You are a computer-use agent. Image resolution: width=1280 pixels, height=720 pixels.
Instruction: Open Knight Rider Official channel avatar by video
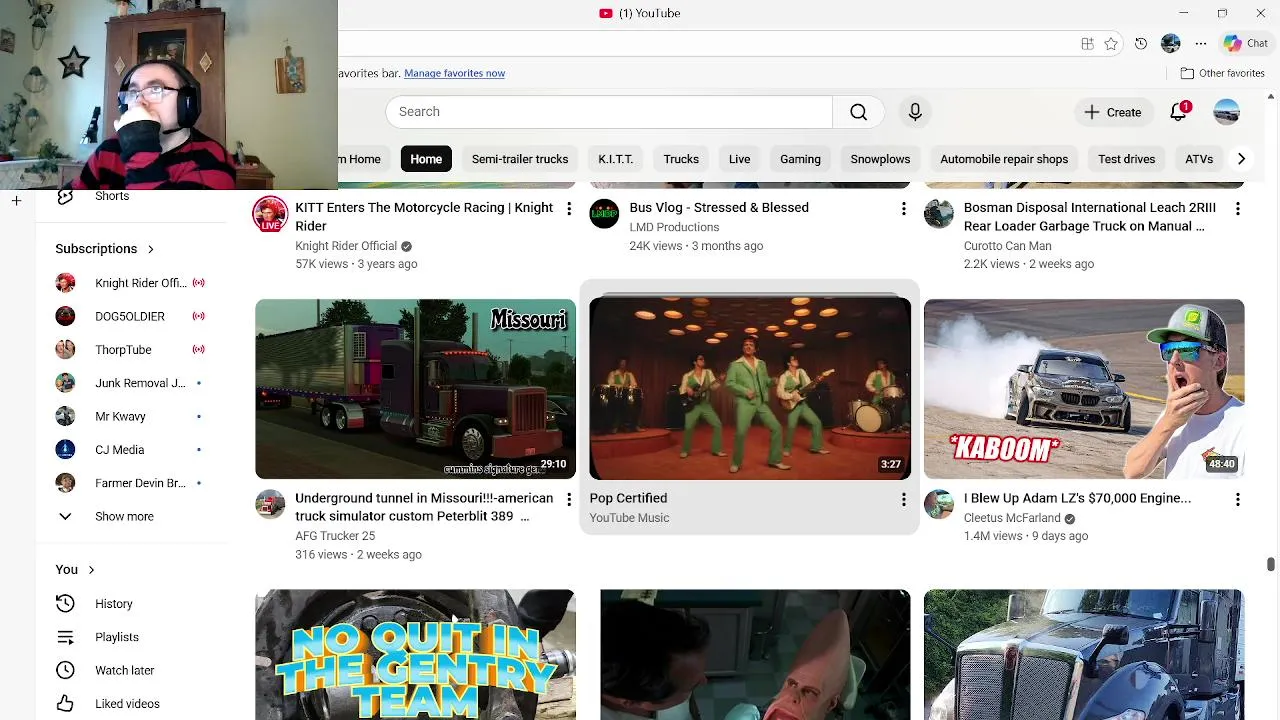(x=270, y=214)
